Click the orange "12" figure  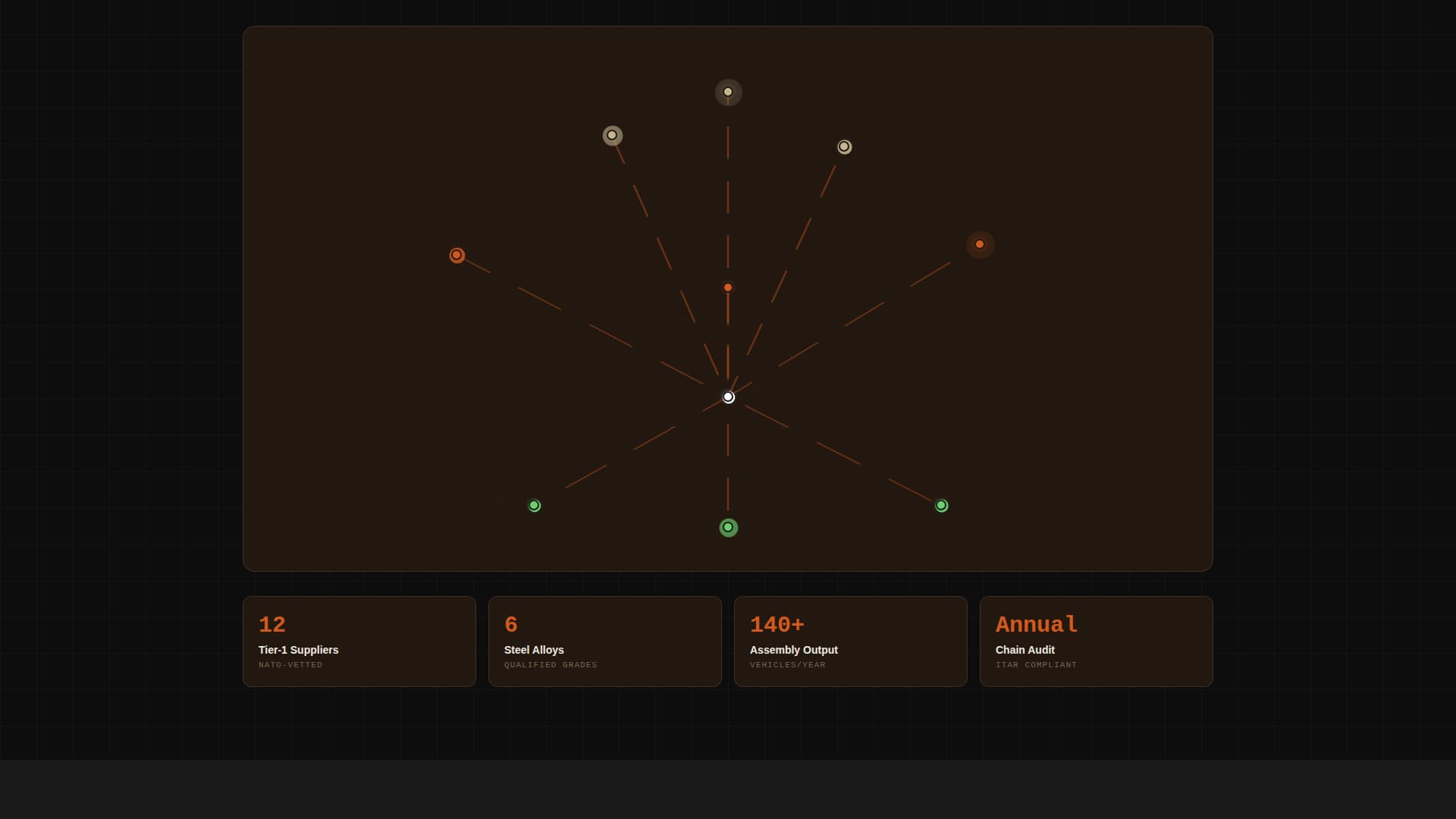point(272,625)
